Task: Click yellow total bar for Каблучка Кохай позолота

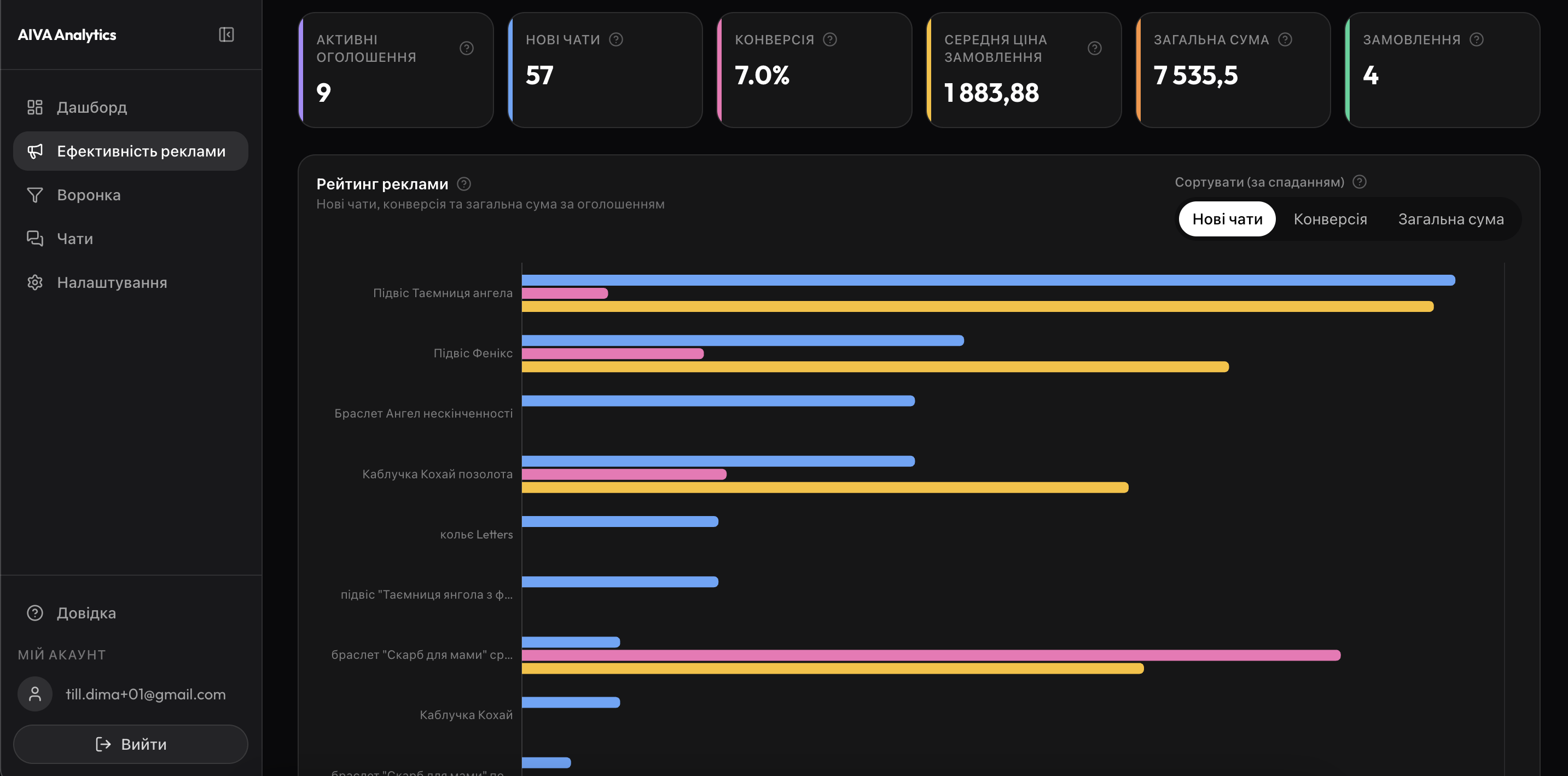Action: click(825, 488)
